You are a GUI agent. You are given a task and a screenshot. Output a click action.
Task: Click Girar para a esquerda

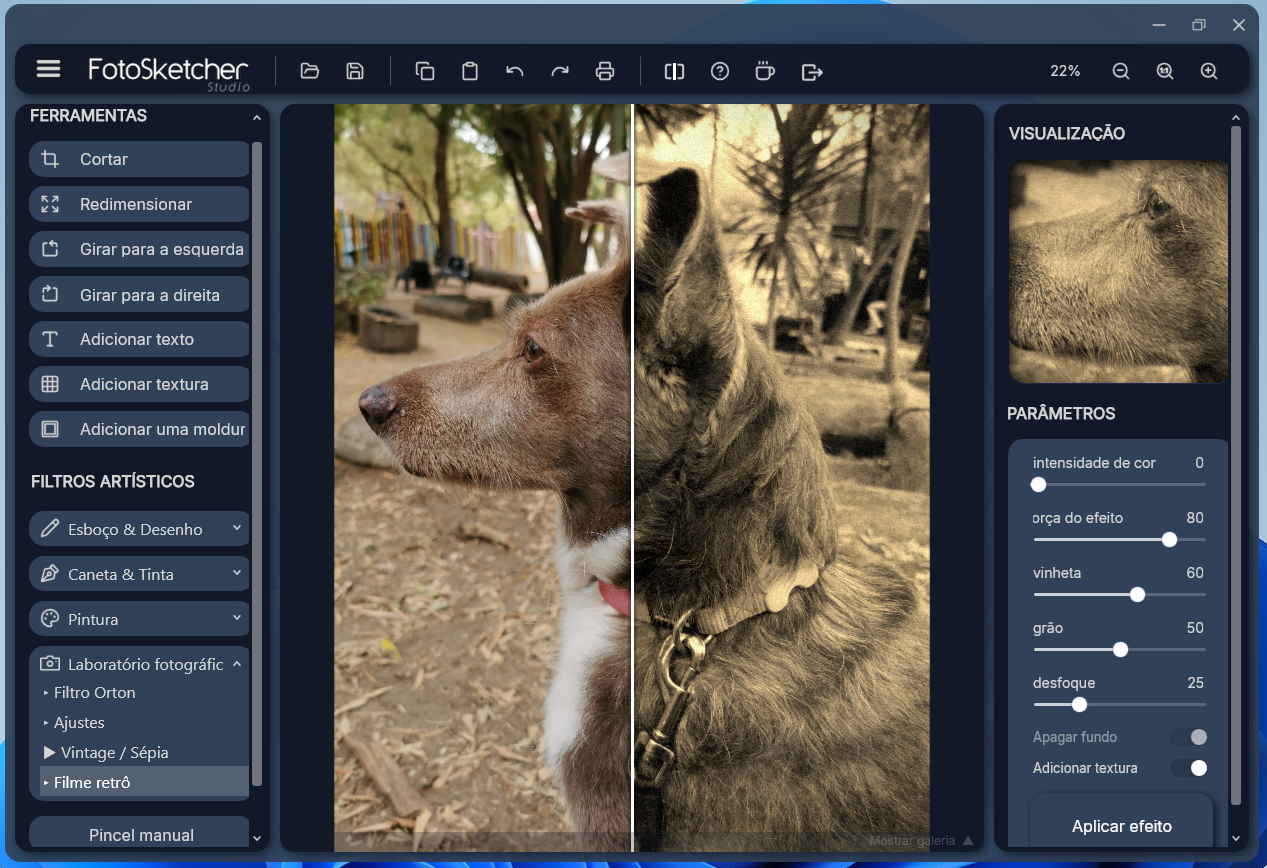pos(139,249)
